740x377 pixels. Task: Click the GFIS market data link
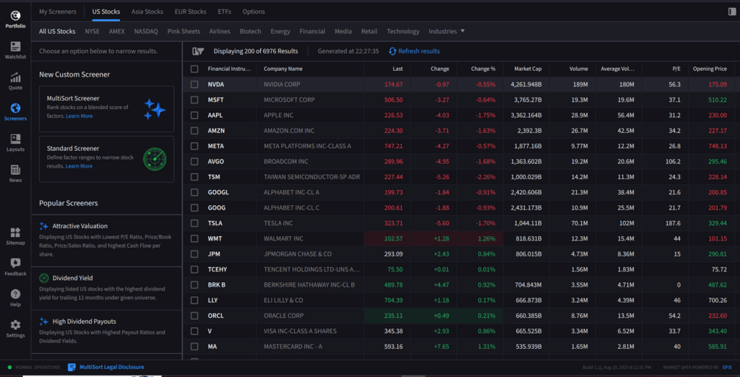coord(727,367)
